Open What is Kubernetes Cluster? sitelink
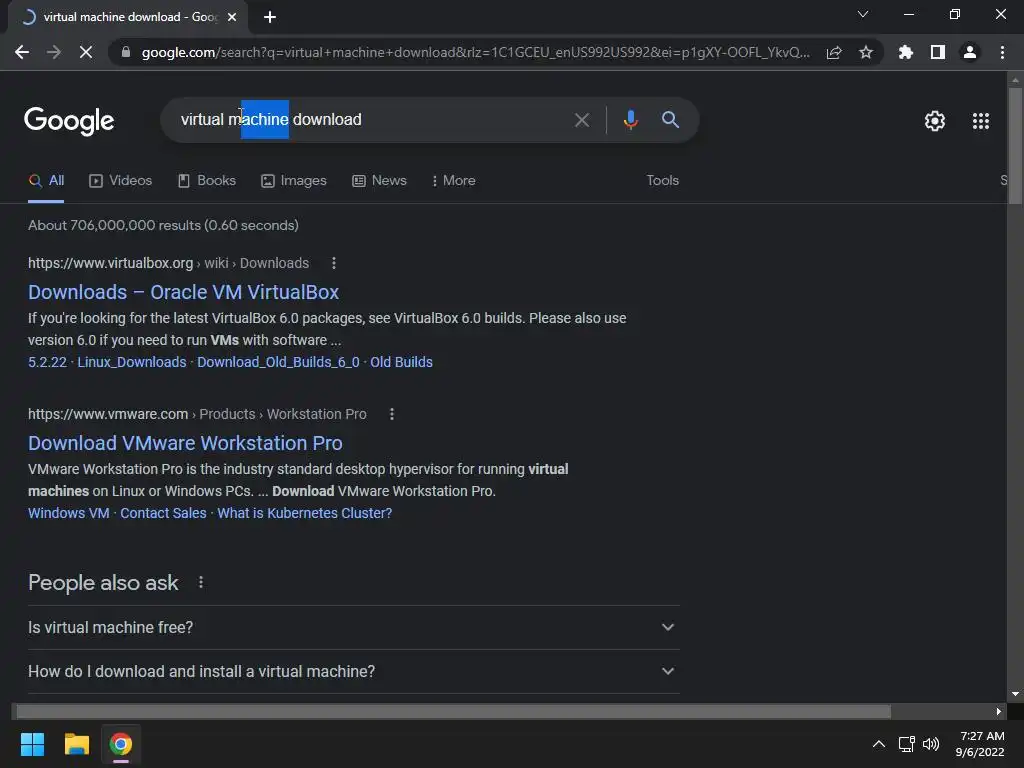Screen dimensions: 1024x768 click(x=304, y=513)
